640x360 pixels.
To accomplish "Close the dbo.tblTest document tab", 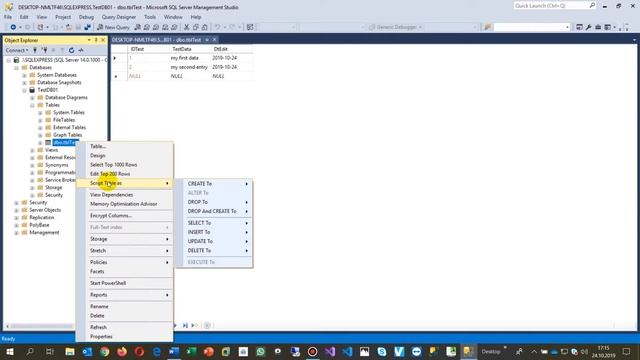I will [214, 40].
